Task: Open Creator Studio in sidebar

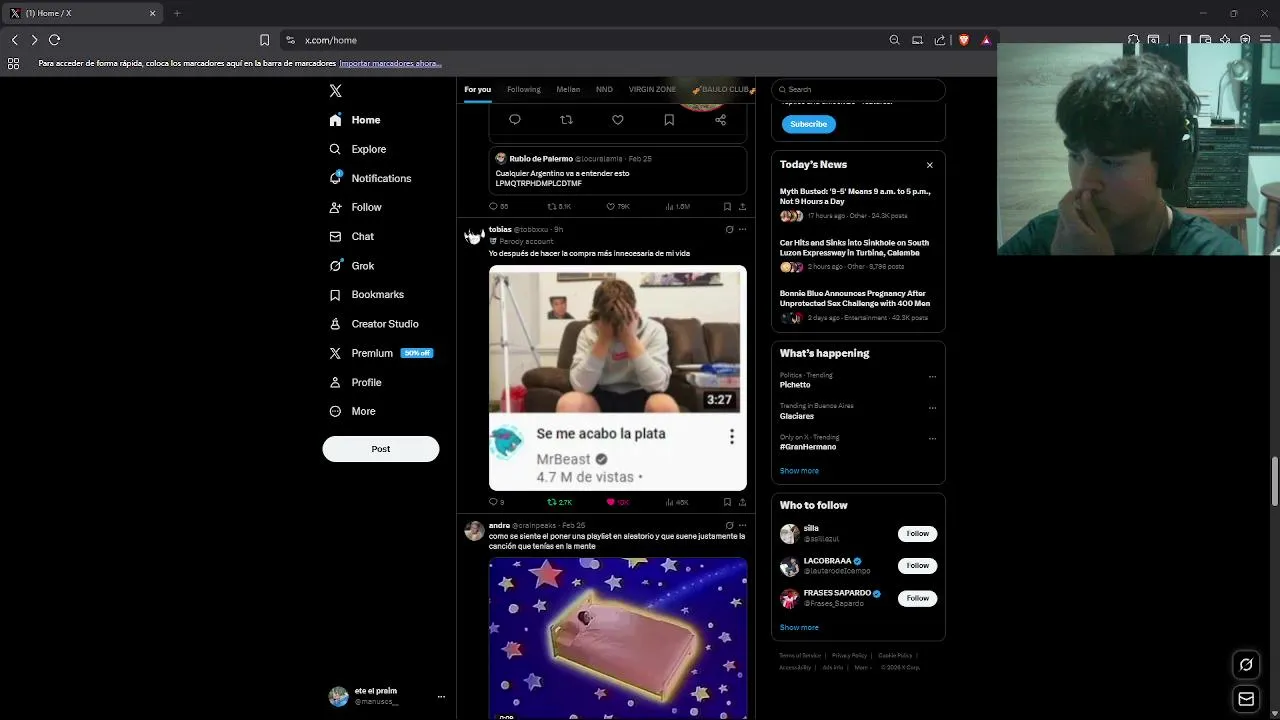Action: 373,324
